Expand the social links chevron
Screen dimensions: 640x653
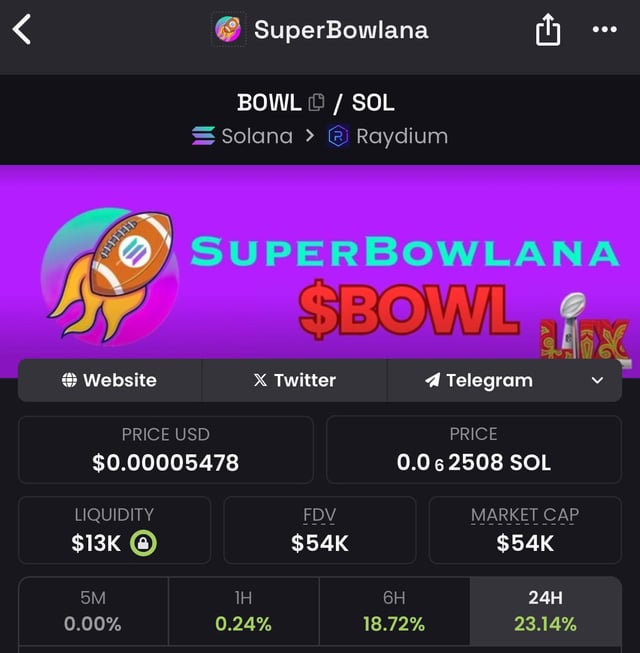coord(597,380)
